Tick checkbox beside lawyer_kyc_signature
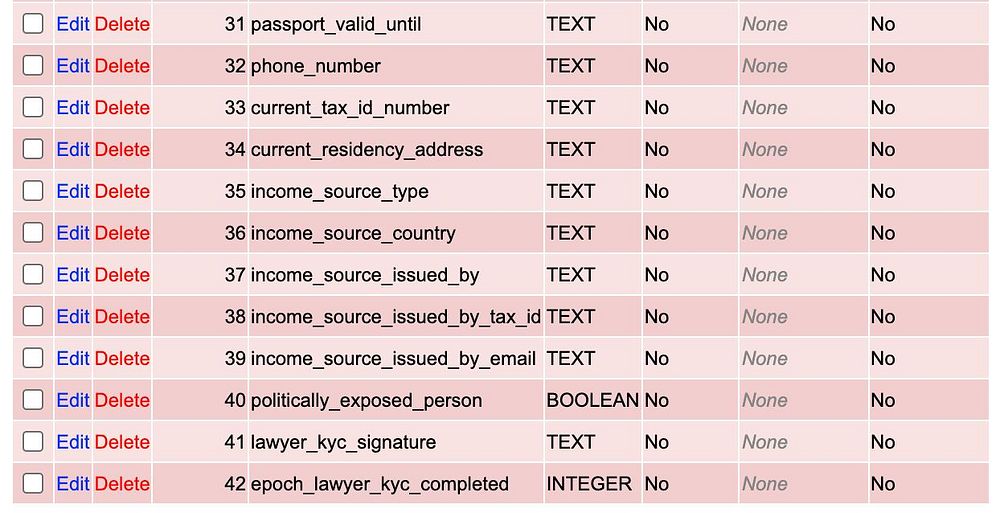The height and width of the screenshot is (513, 1000). pos(33,442)
